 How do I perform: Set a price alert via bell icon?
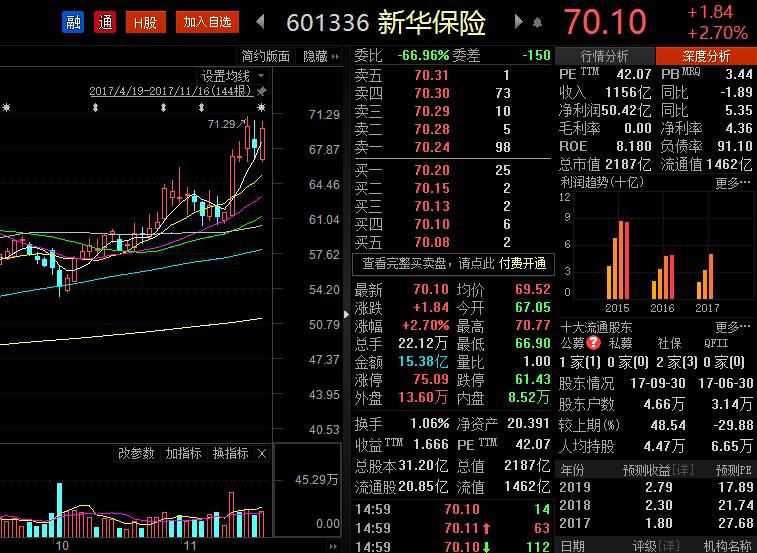pos(537,23)
